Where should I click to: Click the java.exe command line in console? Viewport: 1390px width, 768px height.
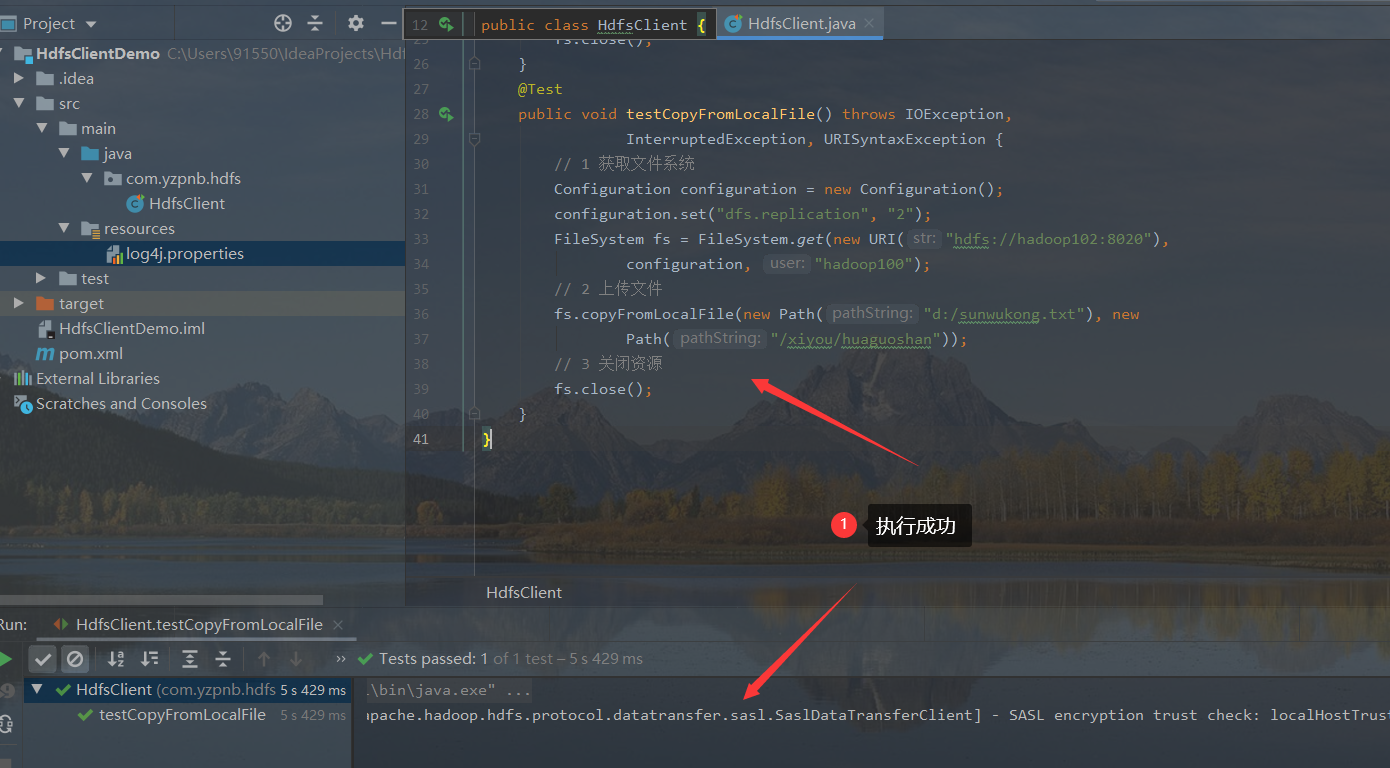pos(447,691)
